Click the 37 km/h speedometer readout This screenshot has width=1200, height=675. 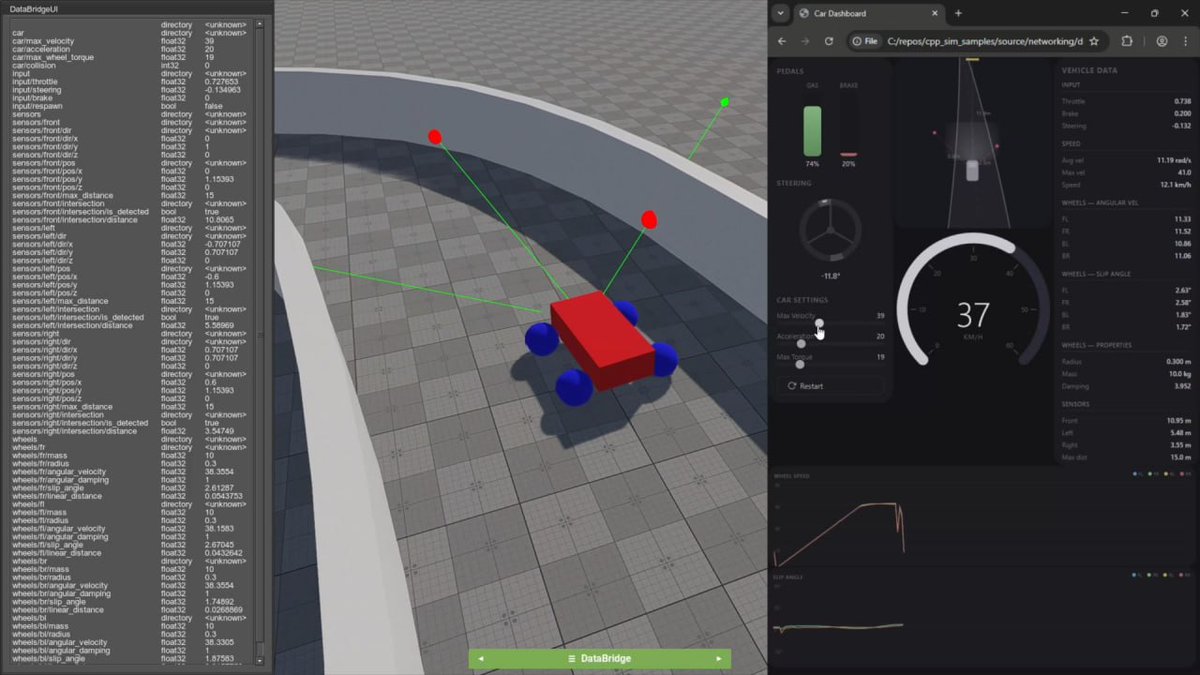click(x=972, y=315)
